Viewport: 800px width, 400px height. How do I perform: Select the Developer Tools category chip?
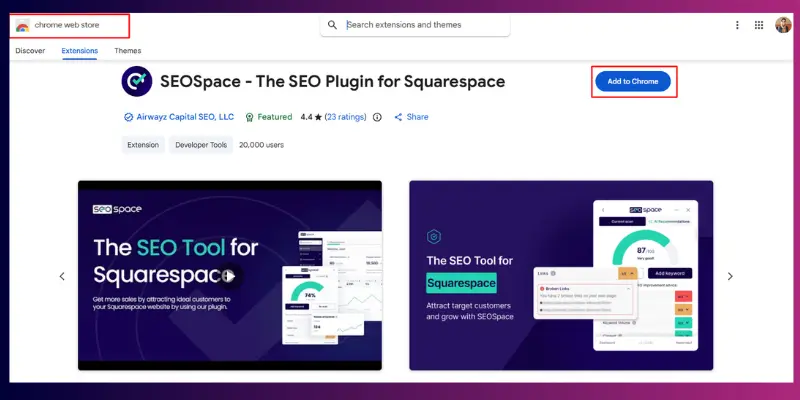[201, 145]
